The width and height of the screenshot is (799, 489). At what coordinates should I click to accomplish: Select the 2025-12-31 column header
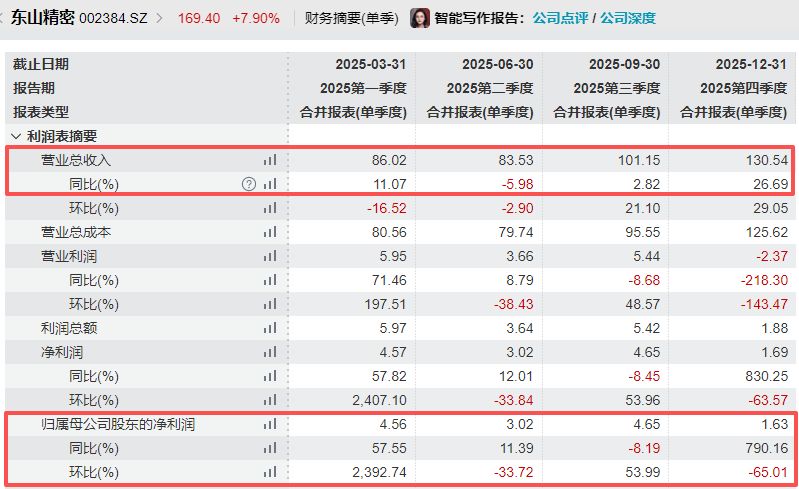click(x=751, y=64)
